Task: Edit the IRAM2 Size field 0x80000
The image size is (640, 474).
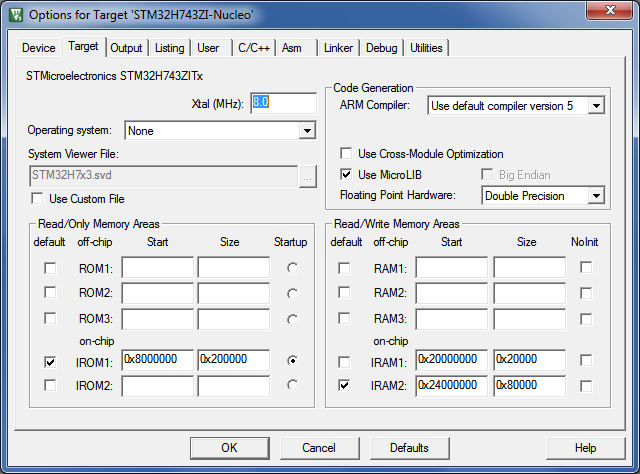Action: [x=530, y=386]
